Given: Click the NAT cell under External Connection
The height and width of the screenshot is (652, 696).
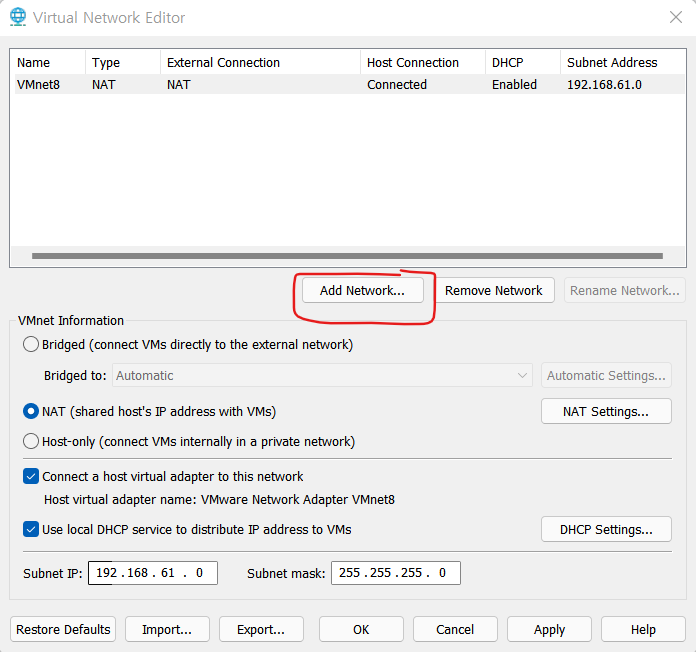Looking at the screenshot, I should (179, 84).
